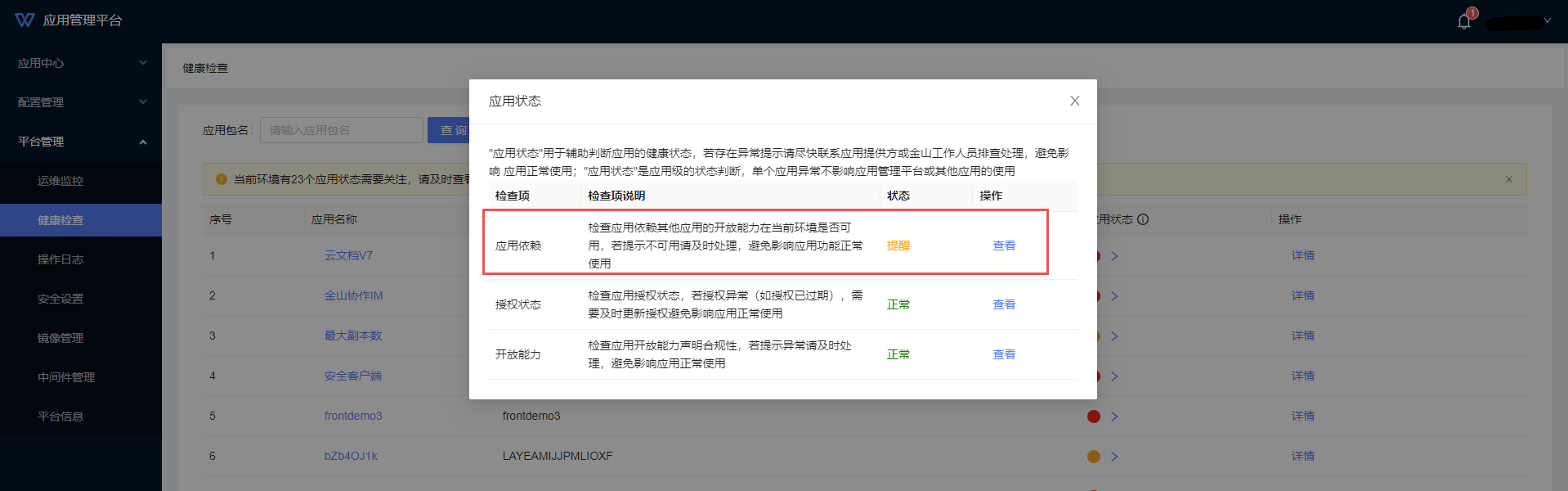Expand status arrow for frontdemo3 row
The height and width of the screenshot is (491, 1568).
pyautogui.click(x=1114, y=417)
